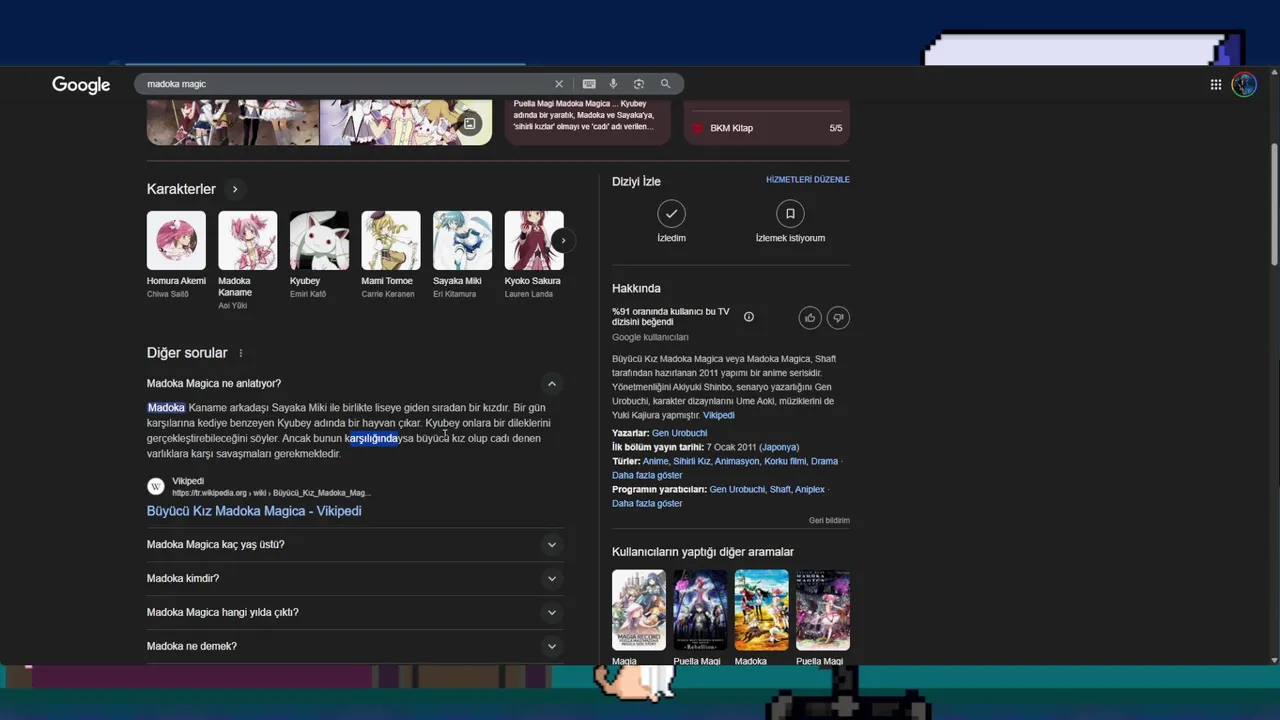1280x720 pixels.
Task: Open third related poster labeled Madoka
Action: (761, 610)
